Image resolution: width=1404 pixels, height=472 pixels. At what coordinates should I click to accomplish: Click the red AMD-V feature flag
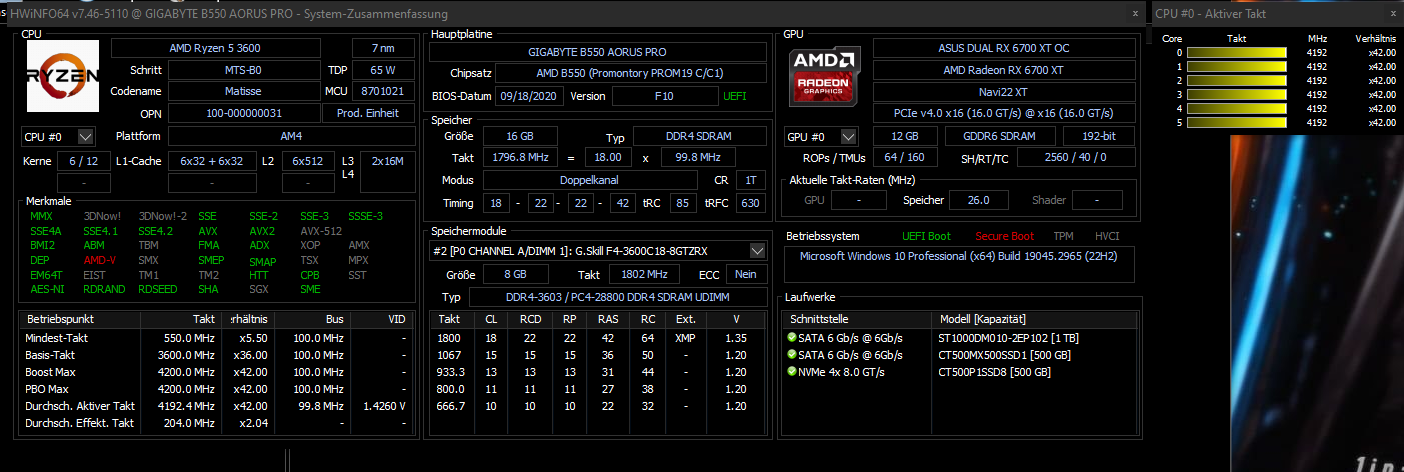[x=100, y=260]
